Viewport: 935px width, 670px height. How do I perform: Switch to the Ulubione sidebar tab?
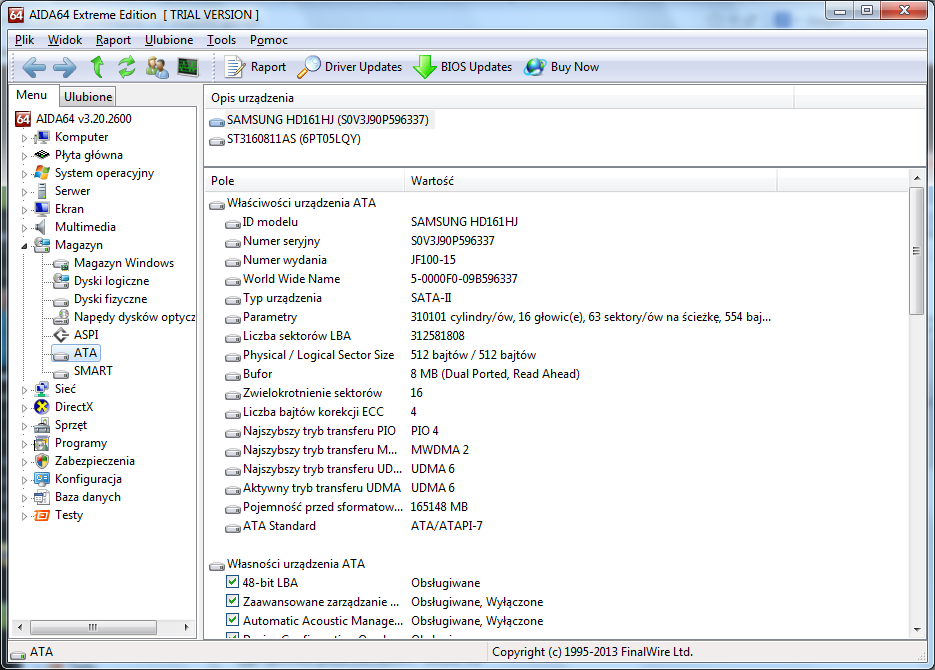[88, 97]
